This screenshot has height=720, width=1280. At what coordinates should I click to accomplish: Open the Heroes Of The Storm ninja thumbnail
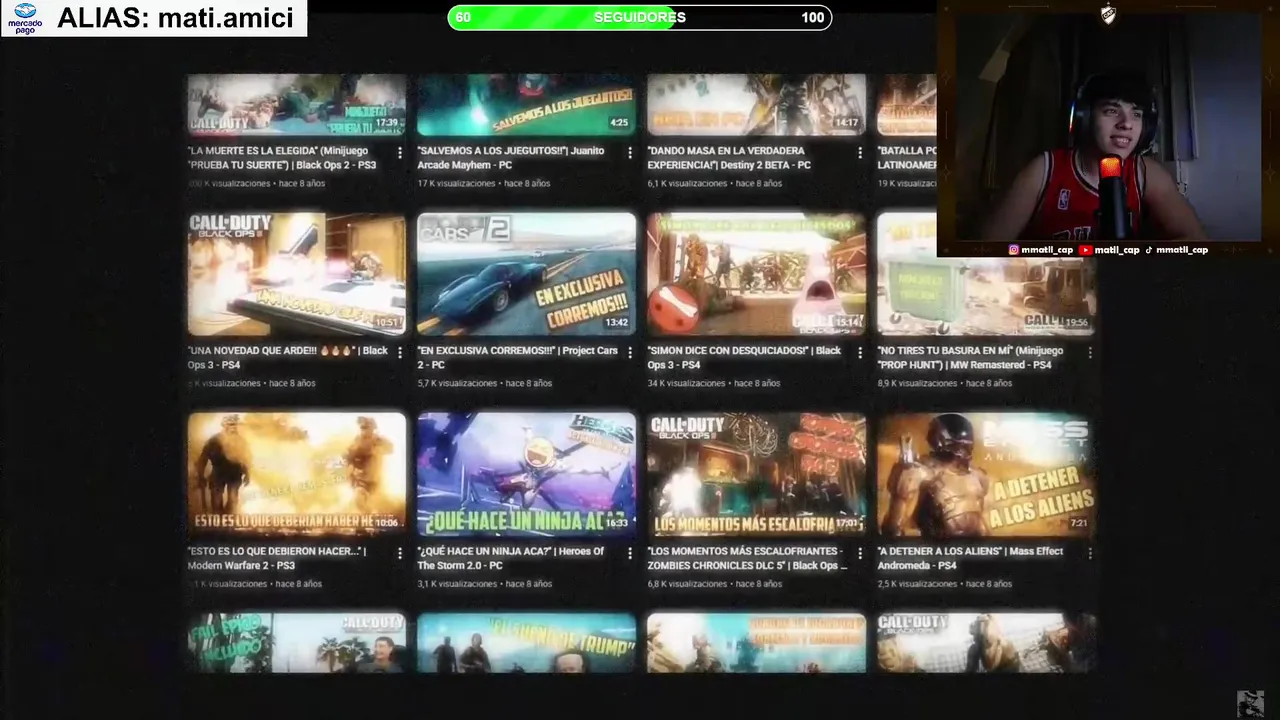pos(527,474)
